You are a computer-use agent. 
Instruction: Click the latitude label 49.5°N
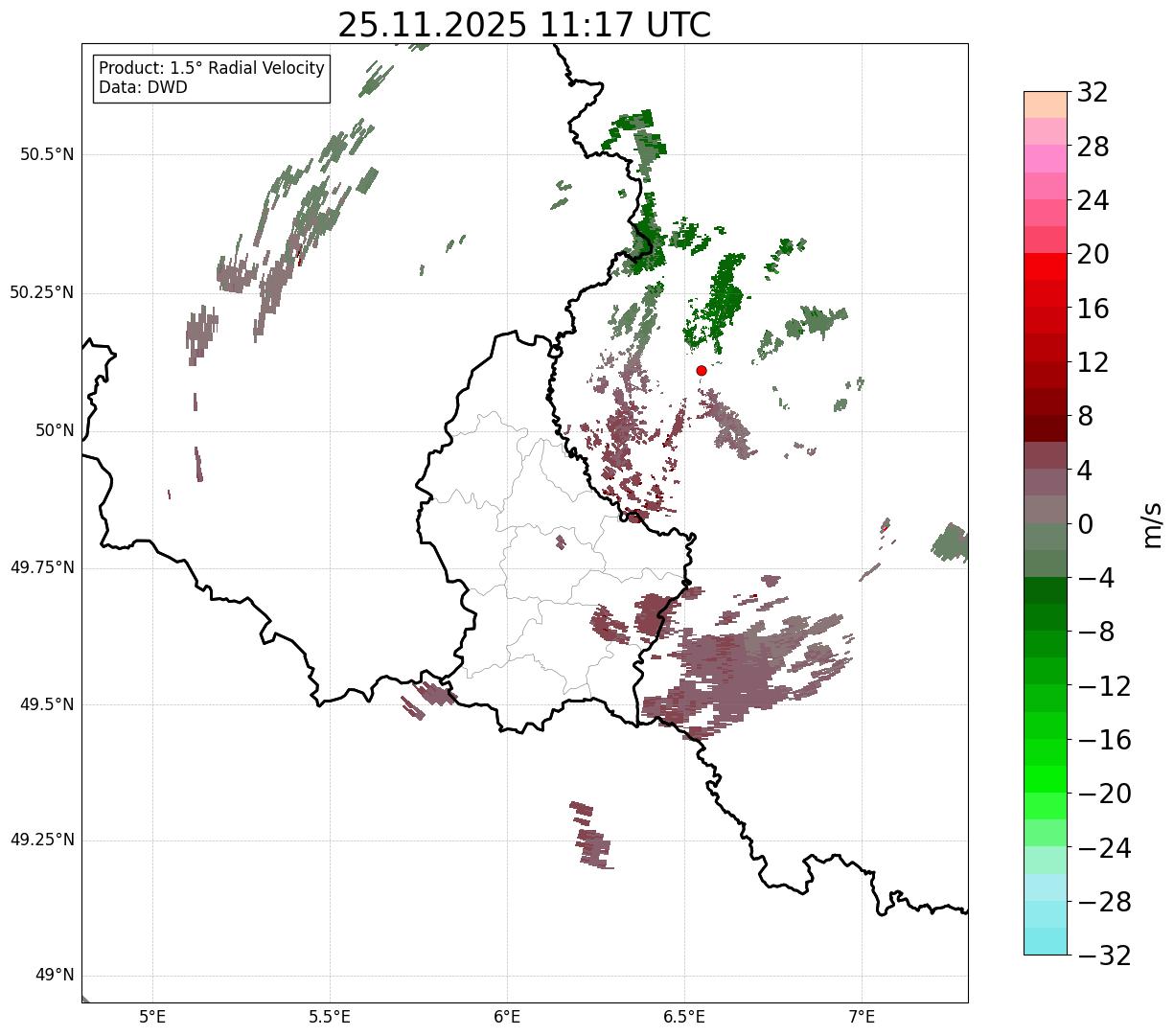coord(47,704)
